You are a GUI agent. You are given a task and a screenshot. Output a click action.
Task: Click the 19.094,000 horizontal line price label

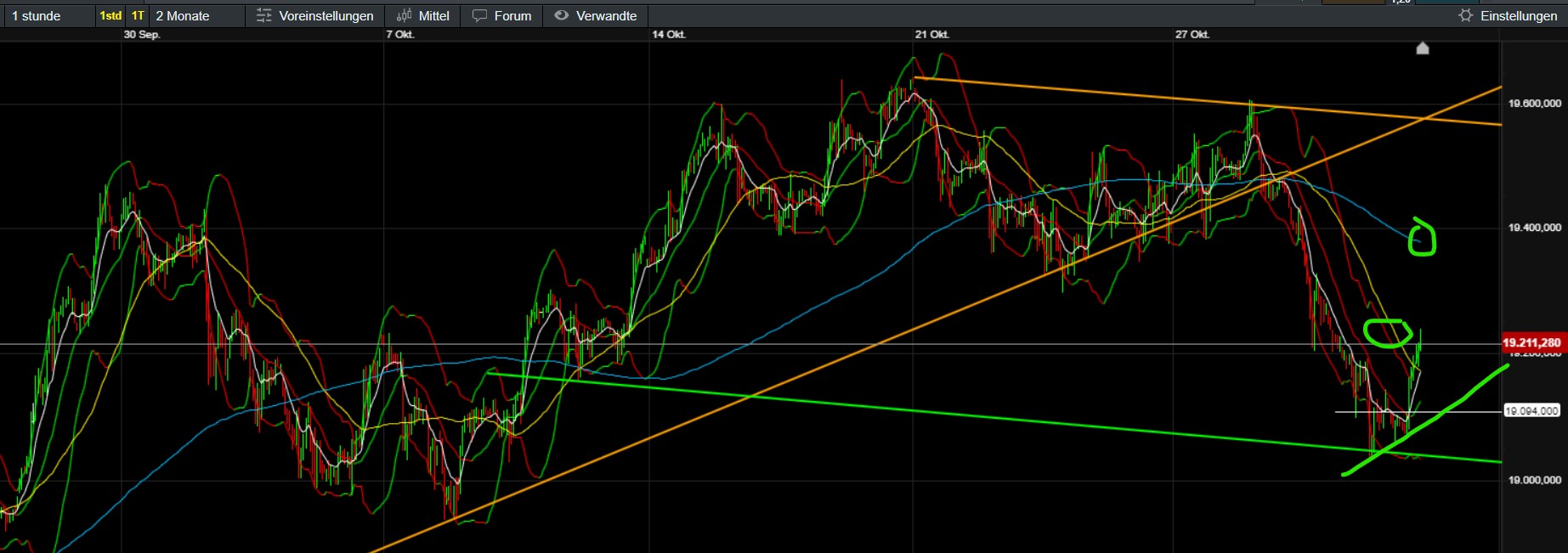[1531, 411]
